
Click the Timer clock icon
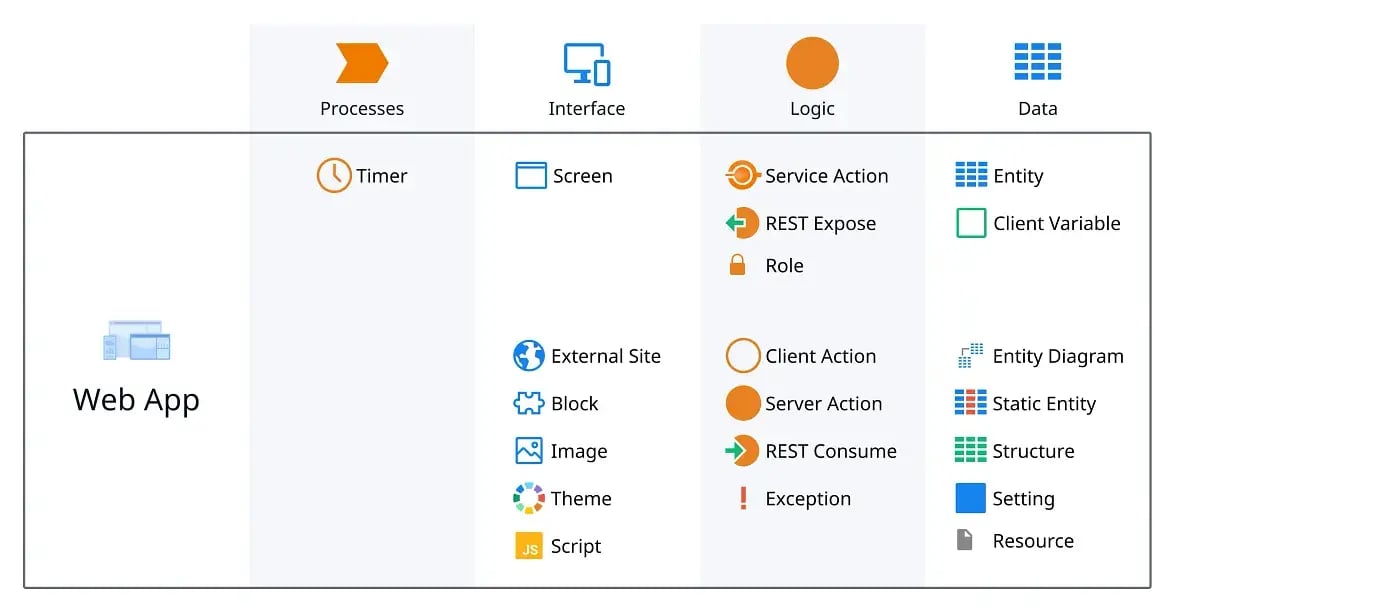334,176
